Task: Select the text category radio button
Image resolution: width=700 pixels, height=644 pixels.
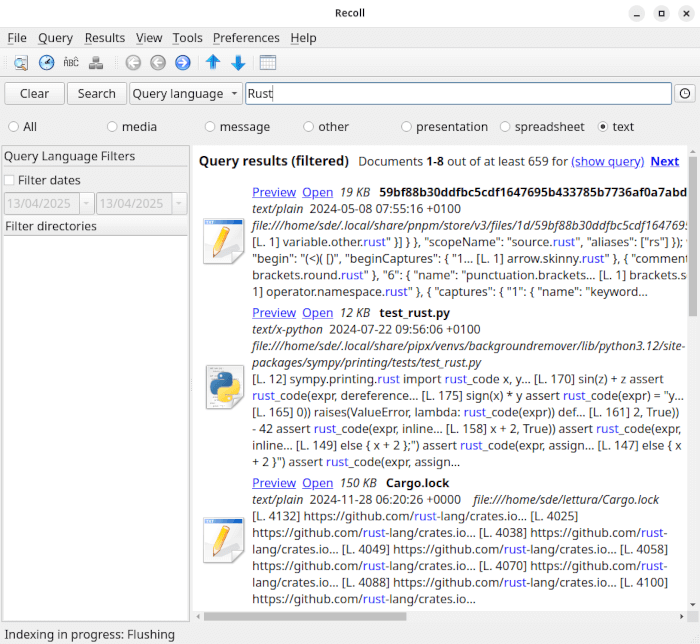Action: [603, 127]
